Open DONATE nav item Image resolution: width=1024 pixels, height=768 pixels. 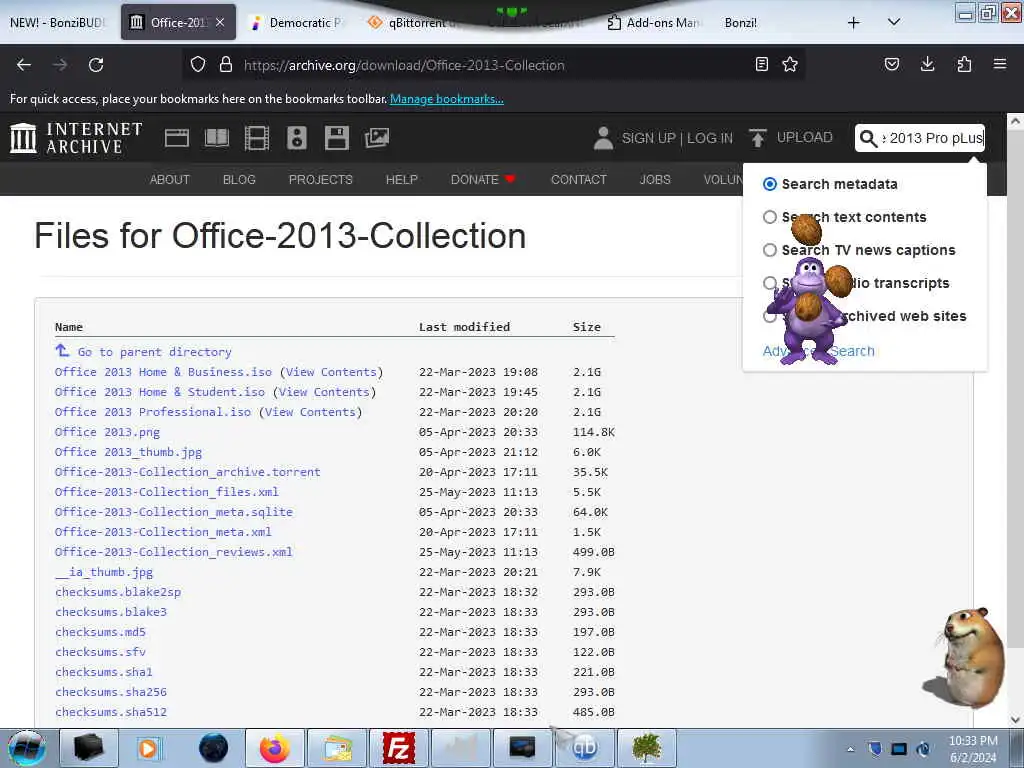click(x=483, y=180)
